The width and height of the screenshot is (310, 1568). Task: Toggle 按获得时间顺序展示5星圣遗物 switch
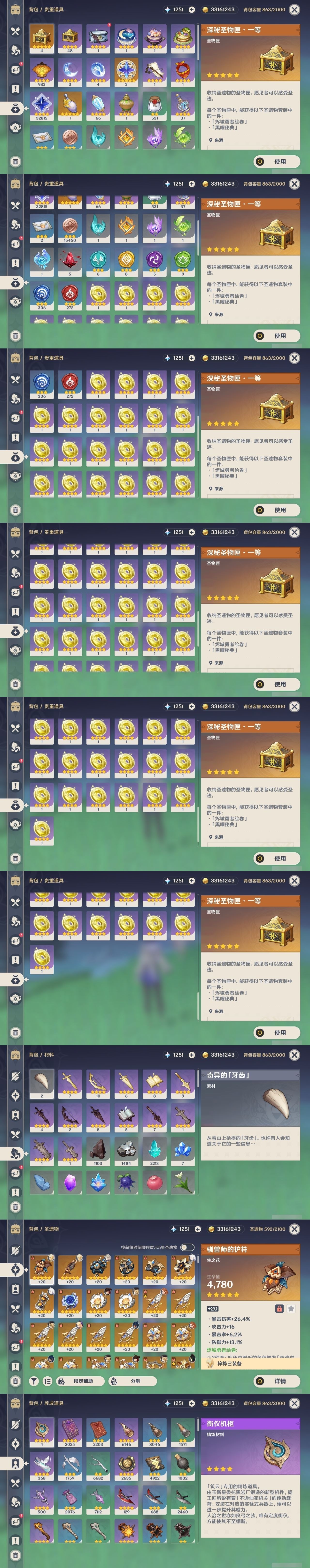pos(188,1247)
